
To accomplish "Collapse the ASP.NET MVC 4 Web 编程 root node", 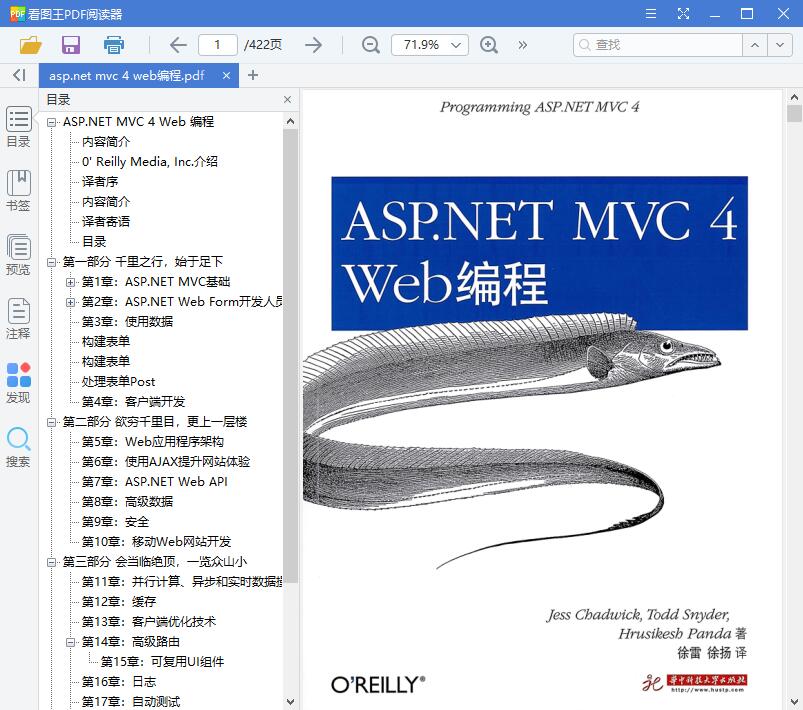I will coord(51,122).
